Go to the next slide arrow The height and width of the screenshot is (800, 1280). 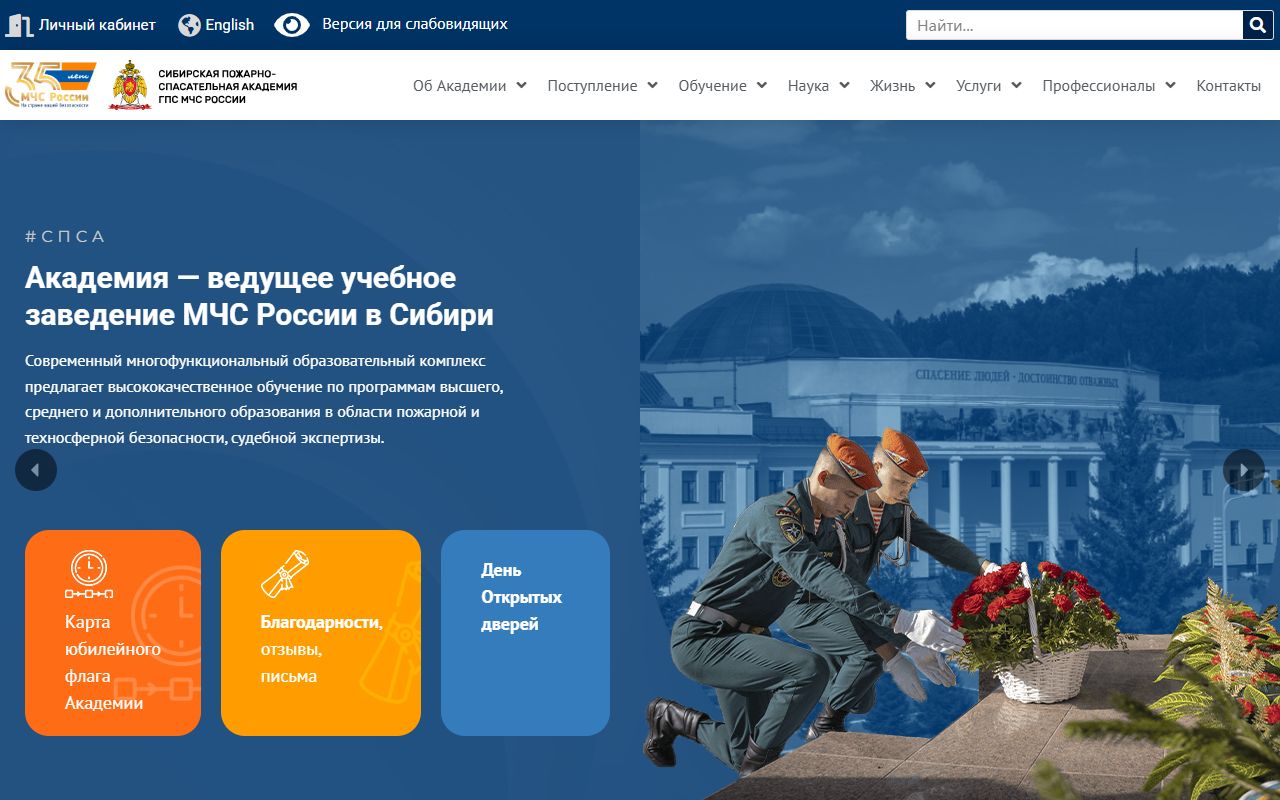pyautogui.click(x=1244, y=470)
